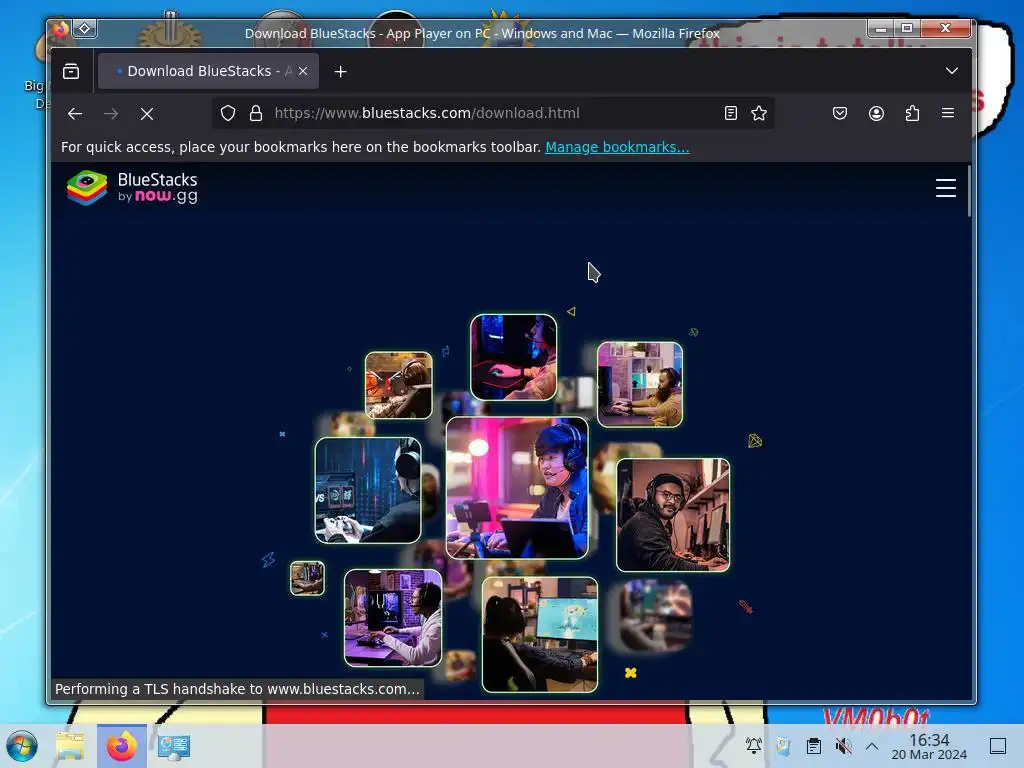The image size is (1024, 768).
Task: Open Firefox View in the tab bar
Action: click(x=71, y=71)
